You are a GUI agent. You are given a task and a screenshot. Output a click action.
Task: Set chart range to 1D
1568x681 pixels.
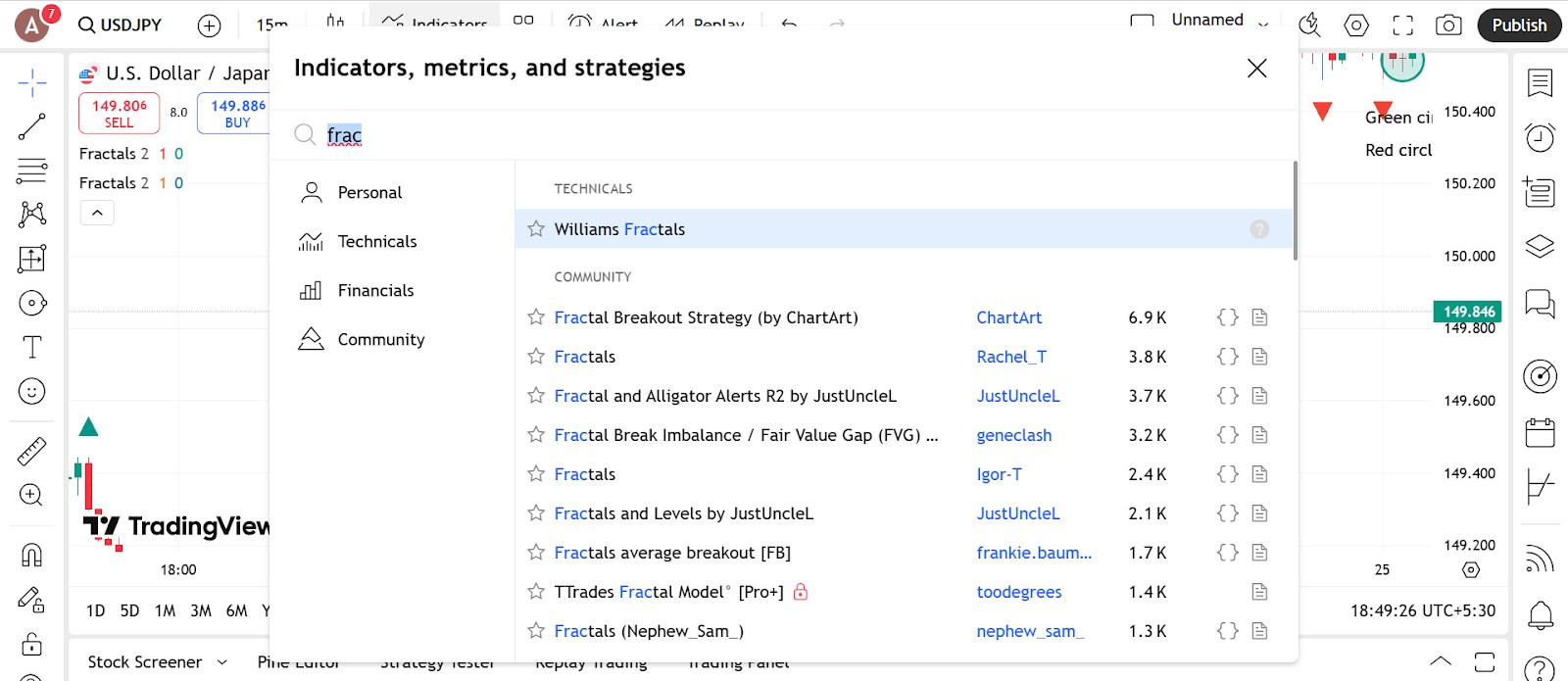click(95, 610)
